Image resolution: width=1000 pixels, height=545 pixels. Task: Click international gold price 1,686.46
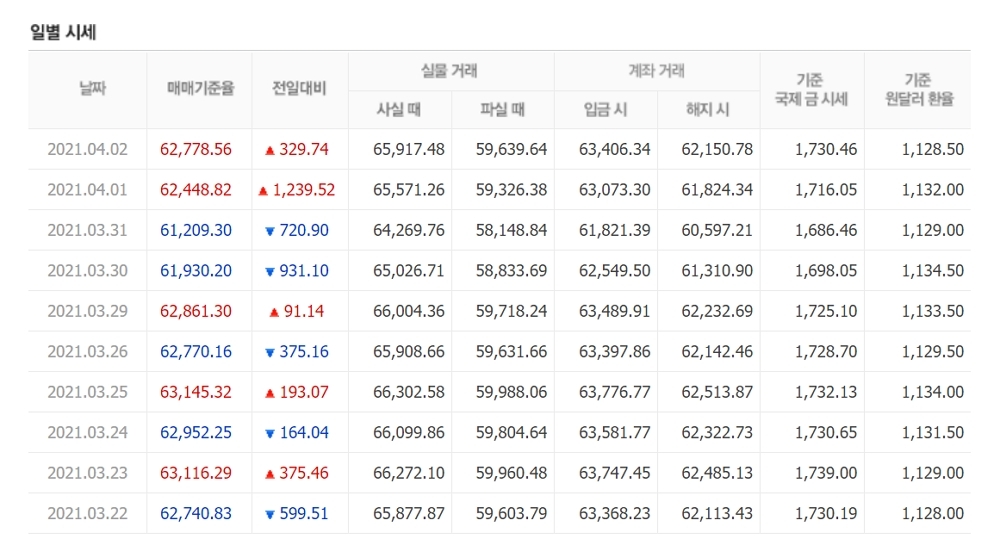(826, 230)
